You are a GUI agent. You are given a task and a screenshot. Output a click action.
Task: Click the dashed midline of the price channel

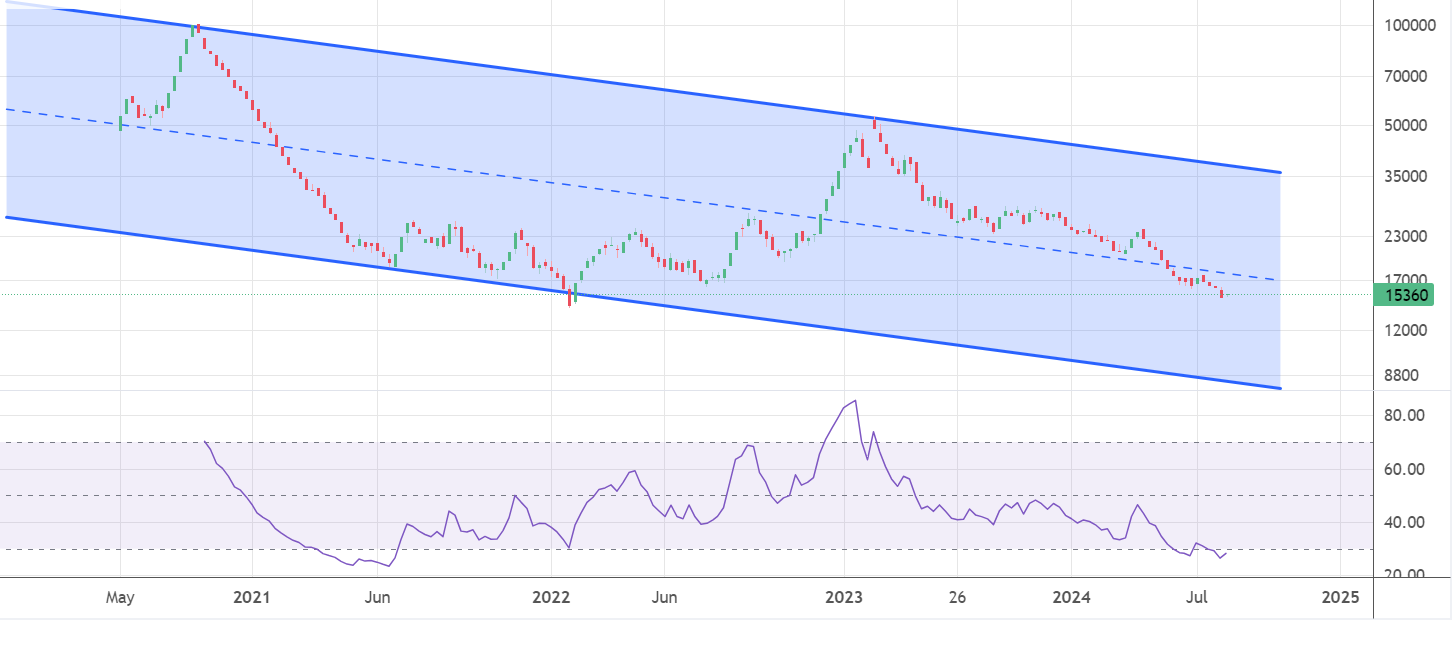[x=640, y=195]
